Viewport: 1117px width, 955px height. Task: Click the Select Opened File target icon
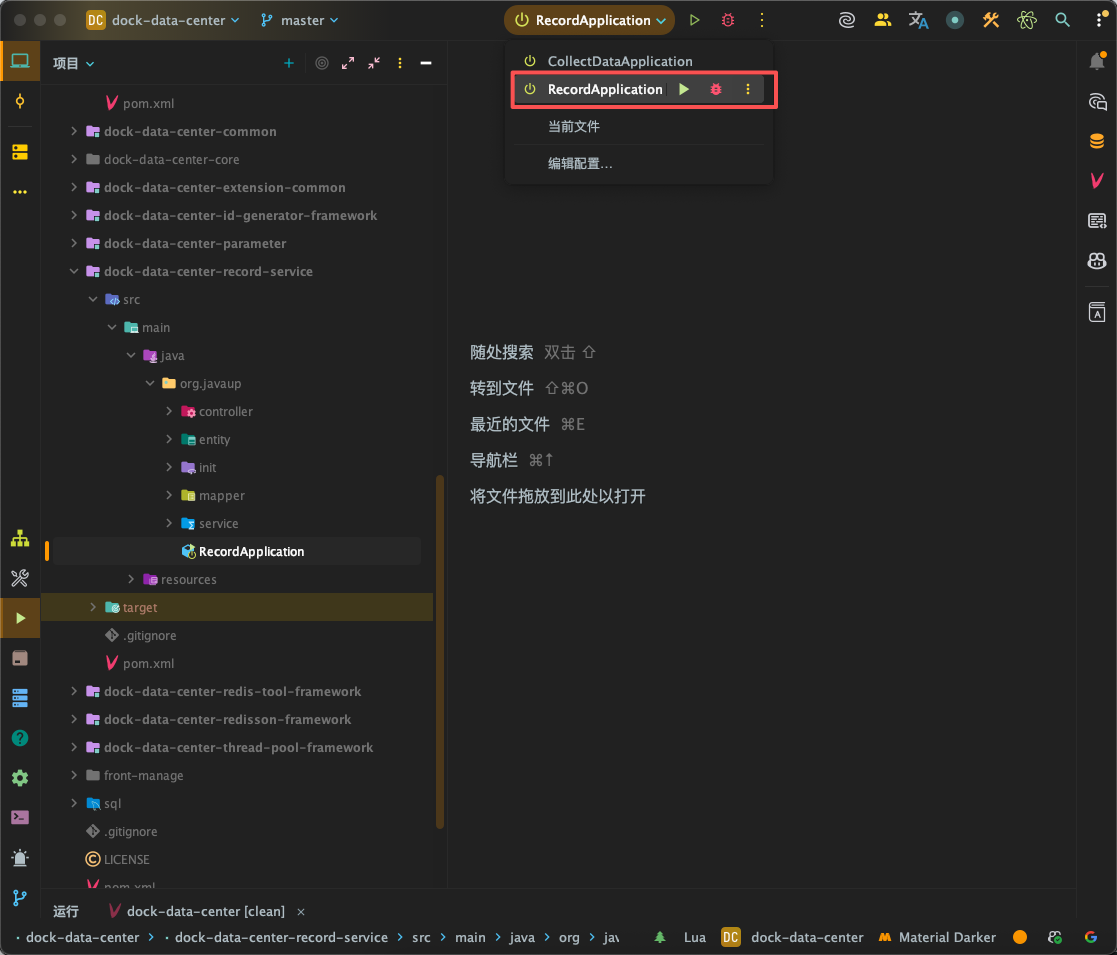tap(322, 63)
